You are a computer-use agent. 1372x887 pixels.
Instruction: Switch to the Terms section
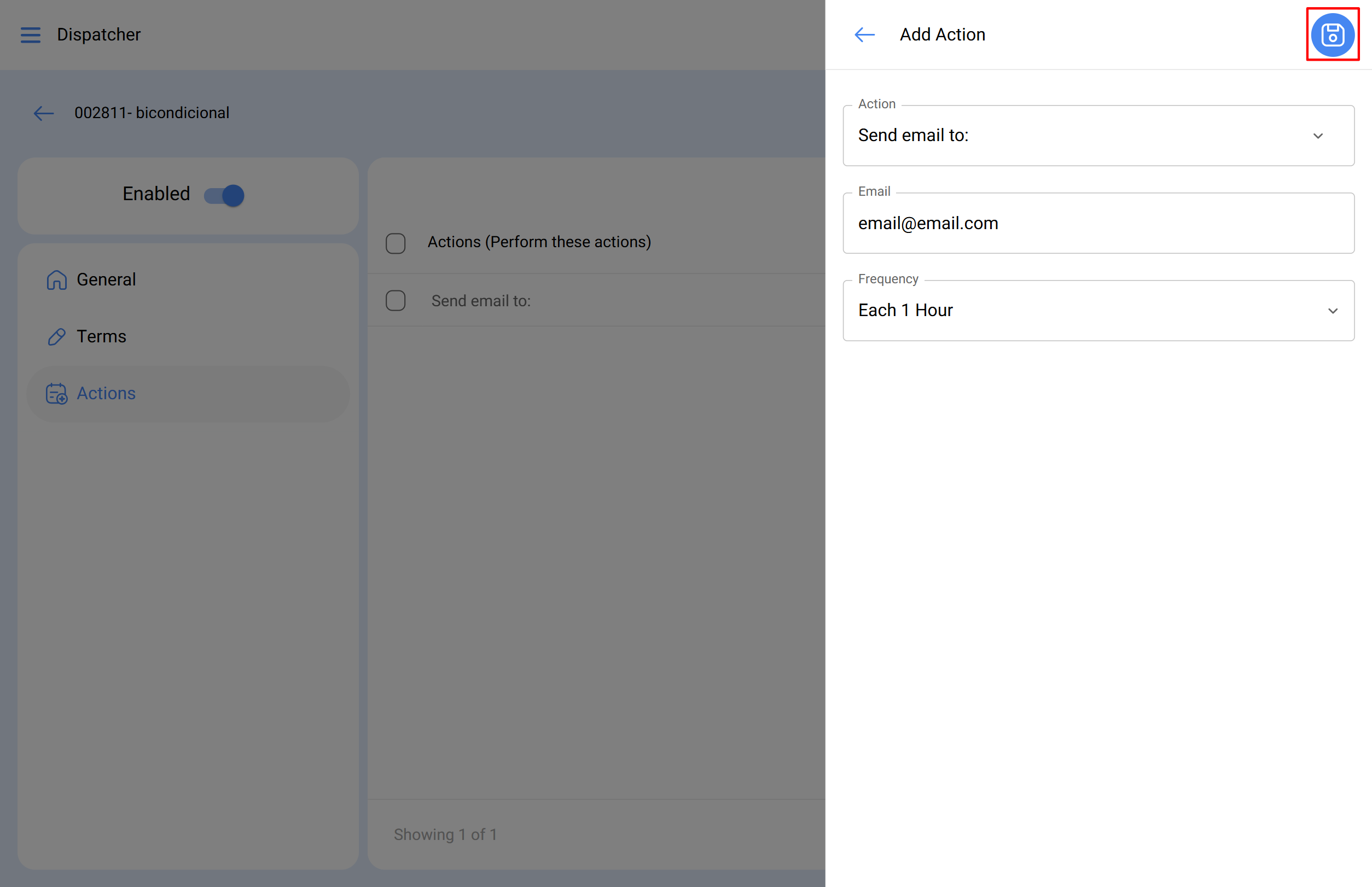click(x=101, y=336)
